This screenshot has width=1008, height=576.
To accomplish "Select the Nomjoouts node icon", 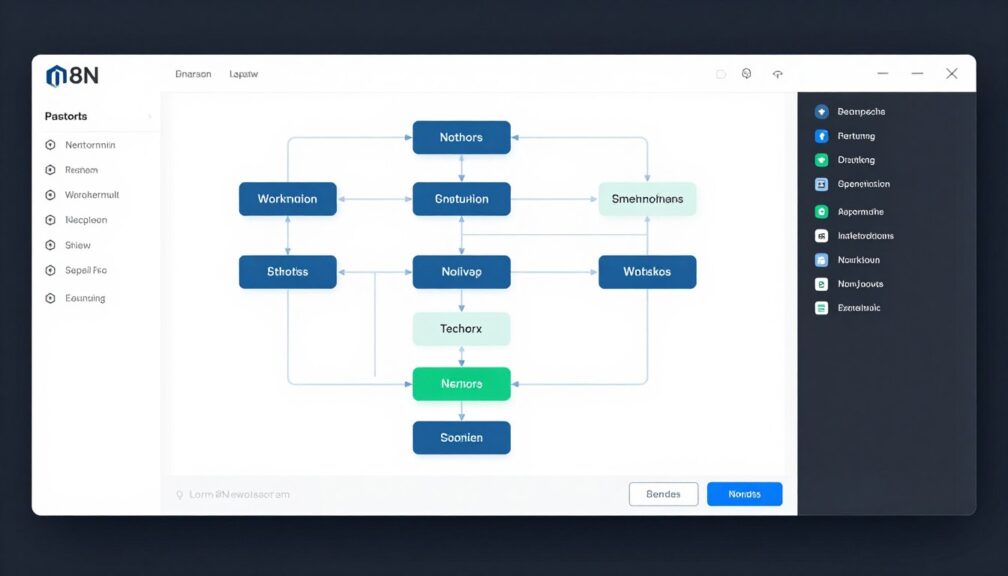I will click(x=823, y=283).
